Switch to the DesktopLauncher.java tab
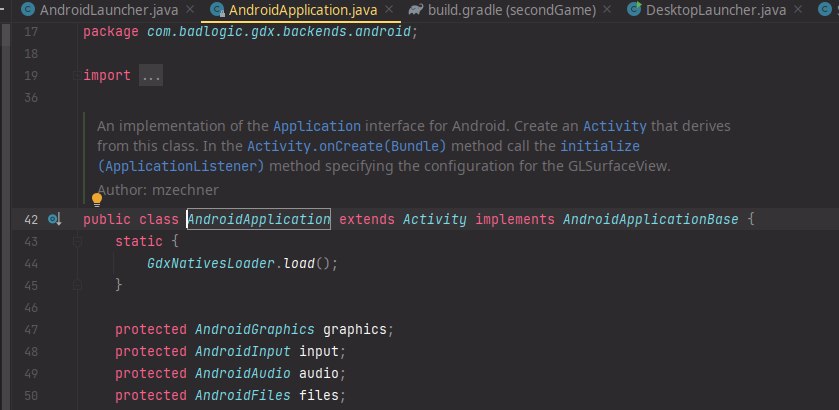This screenshot has height=410, width=839. click(x=716, y=9)
